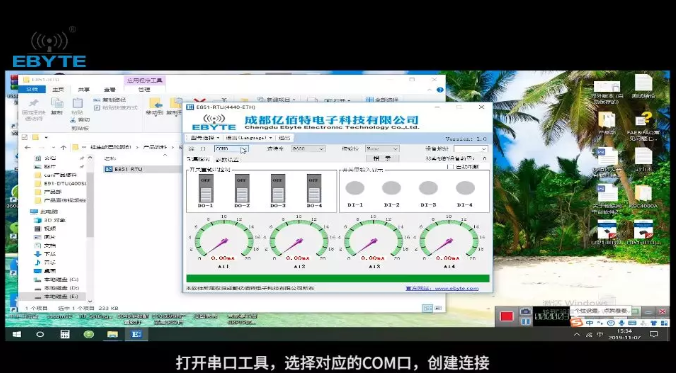Collapse the Explorer ribbon chevron
Viewport: 676px width, 373px height.
(x=429, y=90)
